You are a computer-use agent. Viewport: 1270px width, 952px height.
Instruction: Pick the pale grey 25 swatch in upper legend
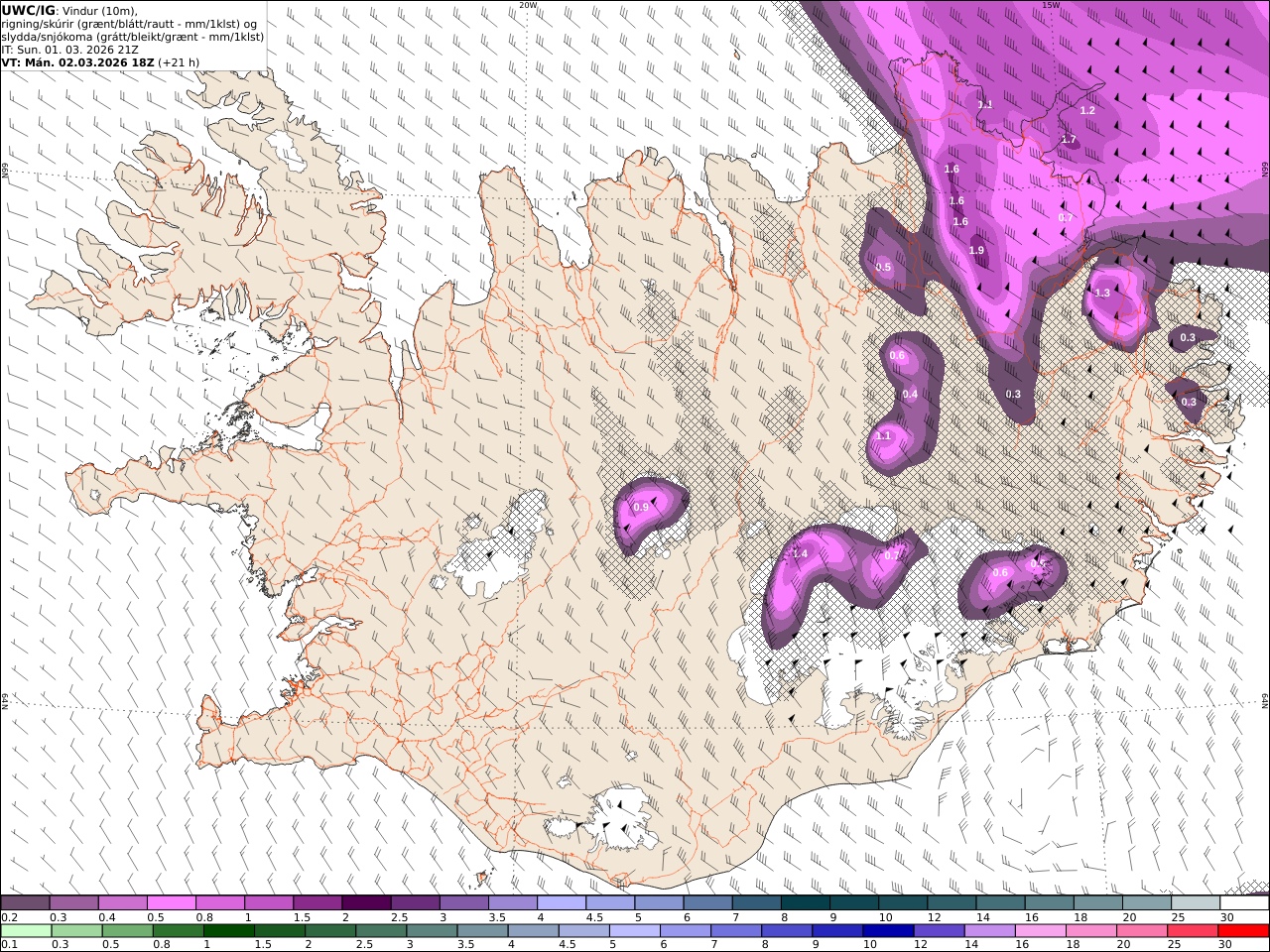1196,903
